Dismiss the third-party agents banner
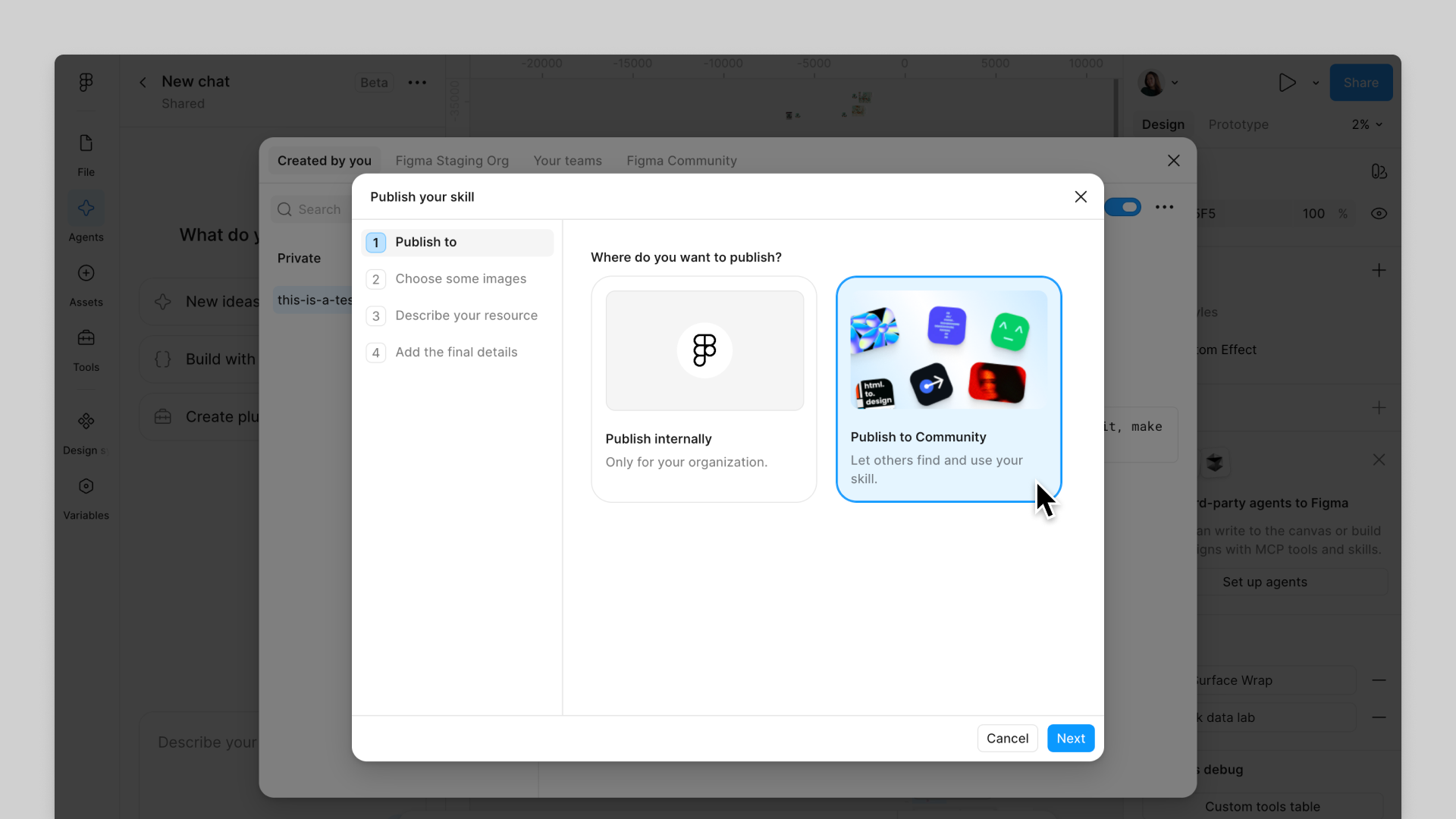 coord(1379,460)
